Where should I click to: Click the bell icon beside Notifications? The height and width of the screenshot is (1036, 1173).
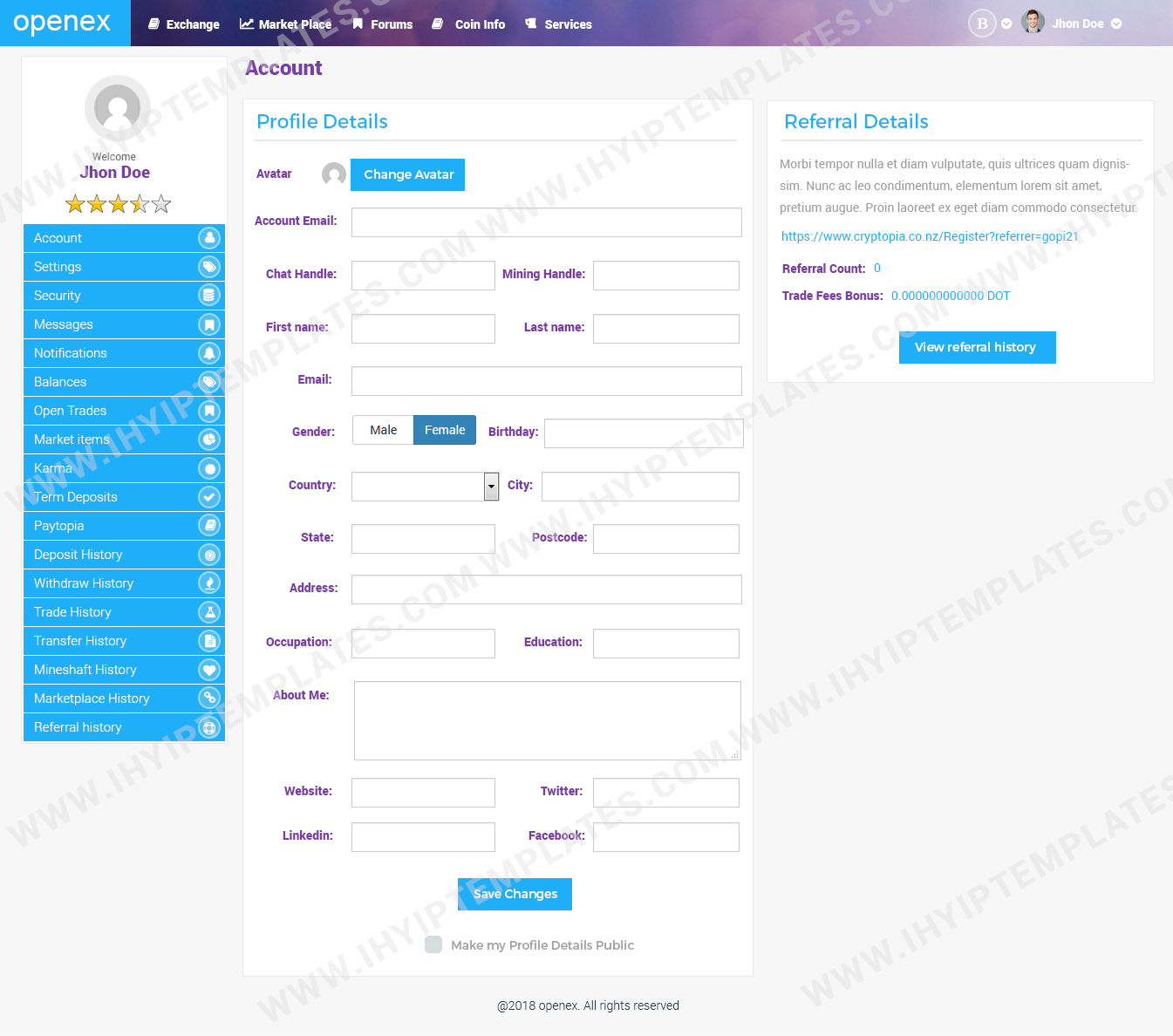click(x=209, y=353)
